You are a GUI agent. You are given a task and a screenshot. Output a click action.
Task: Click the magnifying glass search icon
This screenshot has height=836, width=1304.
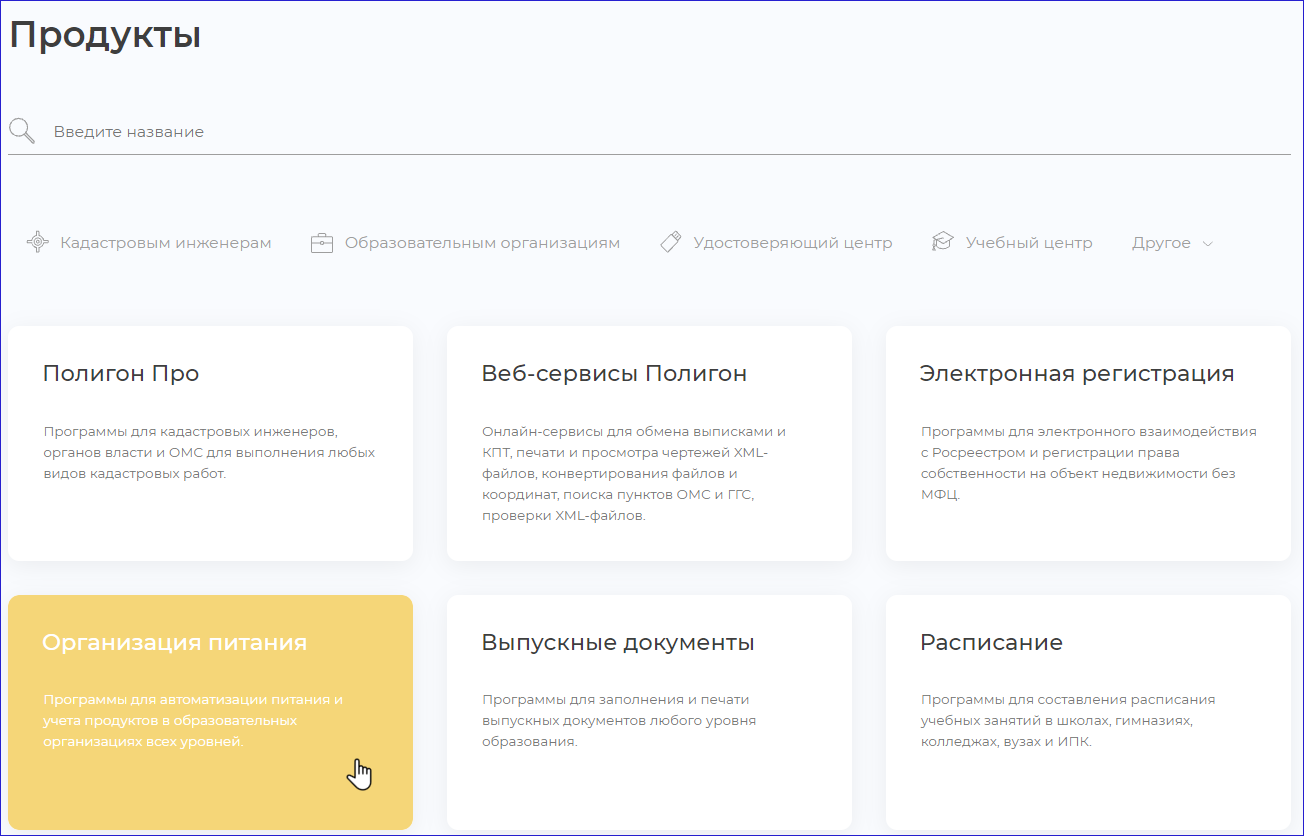tap(22, 131)
